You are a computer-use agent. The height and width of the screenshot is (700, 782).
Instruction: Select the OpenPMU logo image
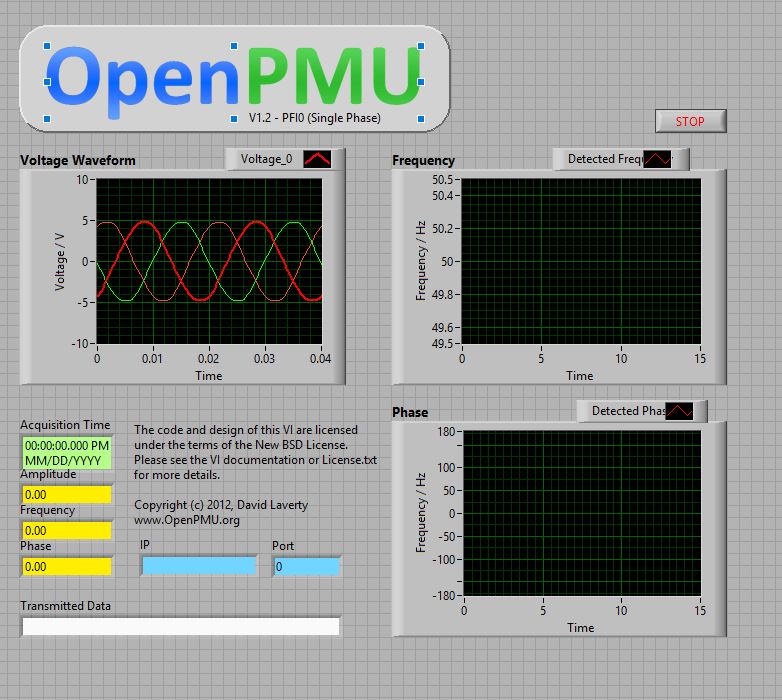click(x=234, y=82)
